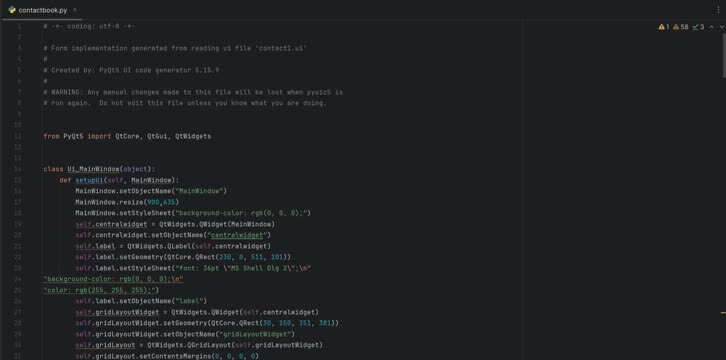Click the gridLayoutWidget.setGeometry QRect line
The height and width of the screenshot is (360, 726).
207,323
